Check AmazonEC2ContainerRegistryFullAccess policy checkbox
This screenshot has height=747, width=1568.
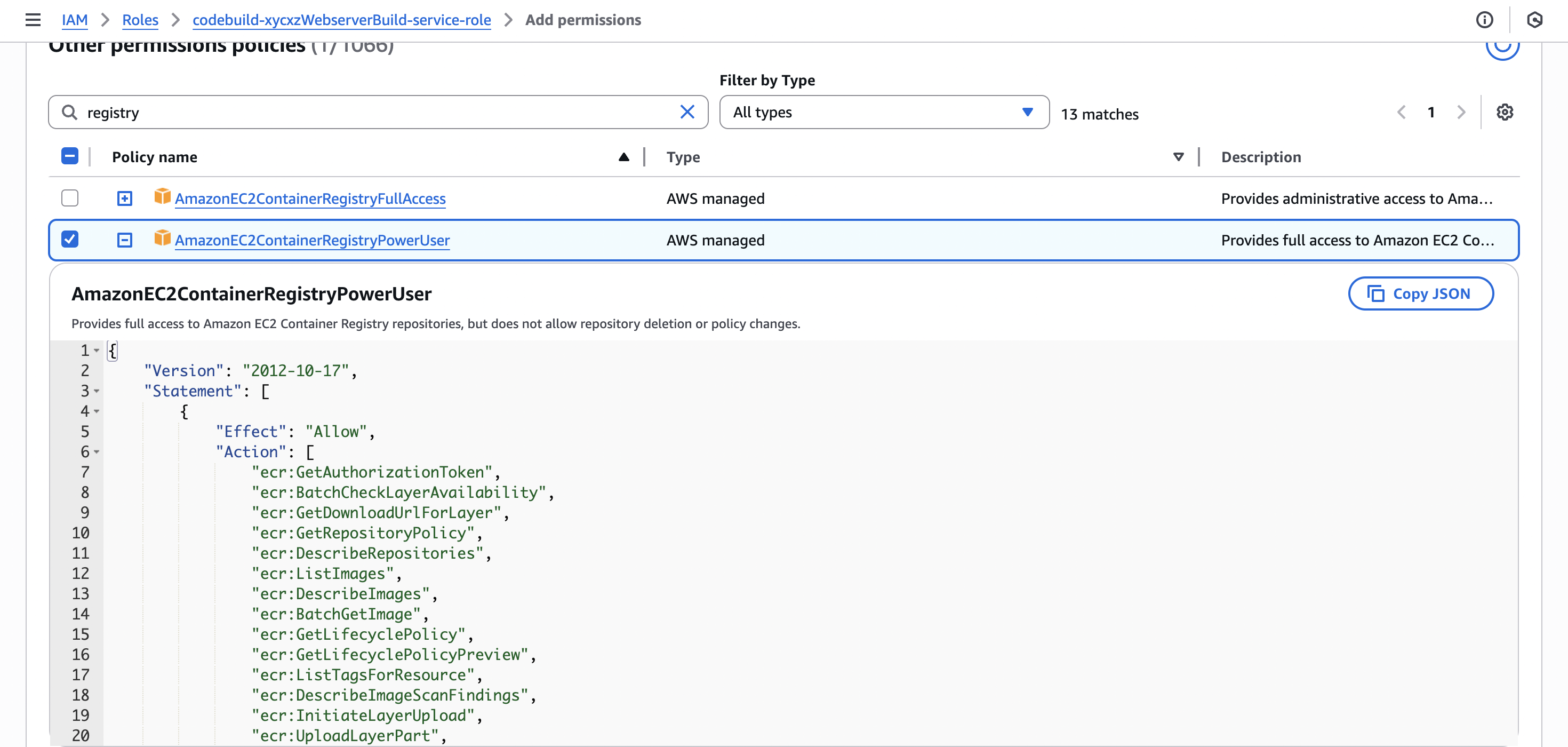click(x=70, y=198)
